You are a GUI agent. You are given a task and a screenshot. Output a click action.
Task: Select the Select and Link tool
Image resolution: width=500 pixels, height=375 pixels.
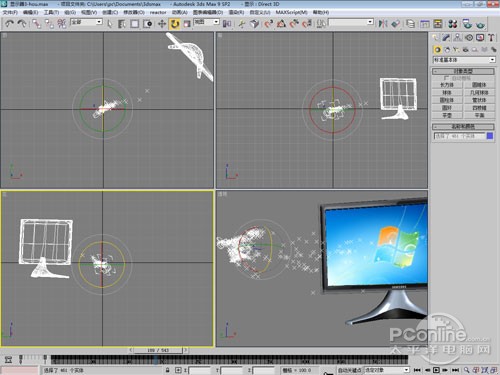tap(36, 24)
